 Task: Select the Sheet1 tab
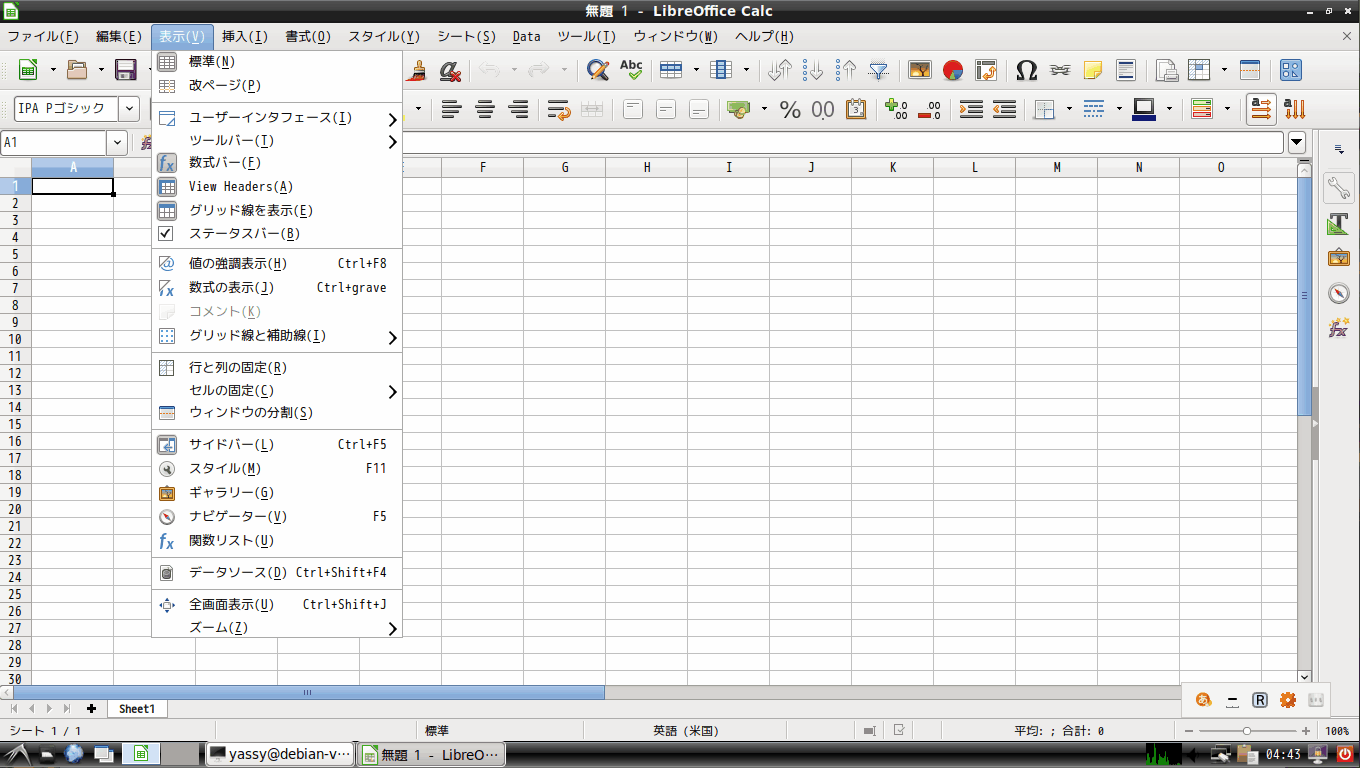click(x=137, y=708)
